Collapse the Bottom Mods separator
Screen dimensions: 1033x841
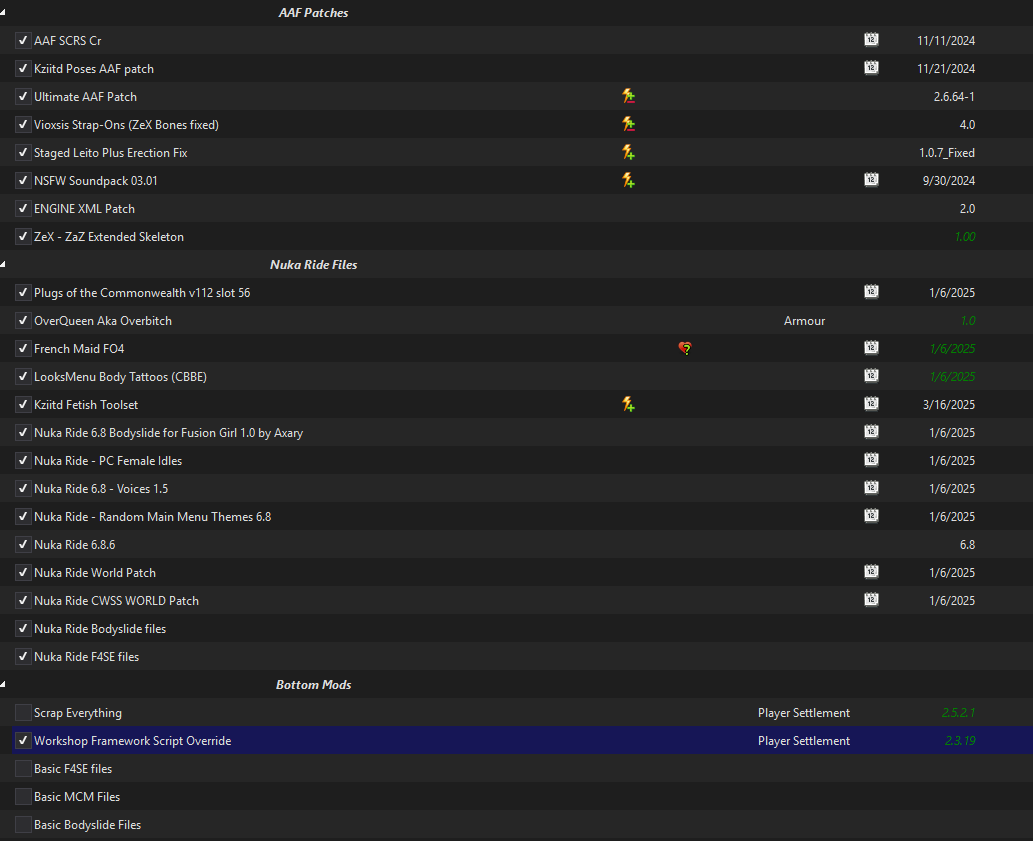click(x=3, y=684)
